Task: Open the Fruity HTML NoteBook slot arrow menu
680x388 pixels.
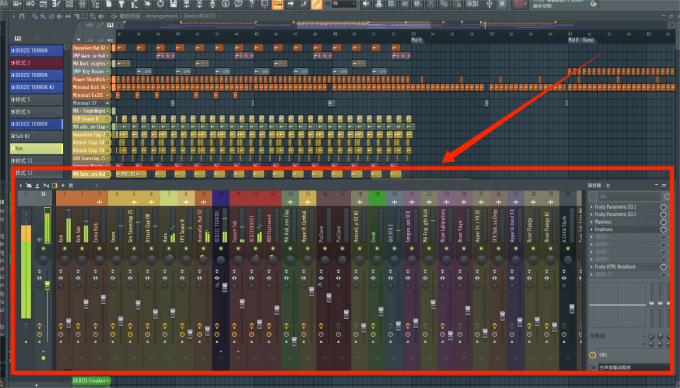Action: coord(592,267)
